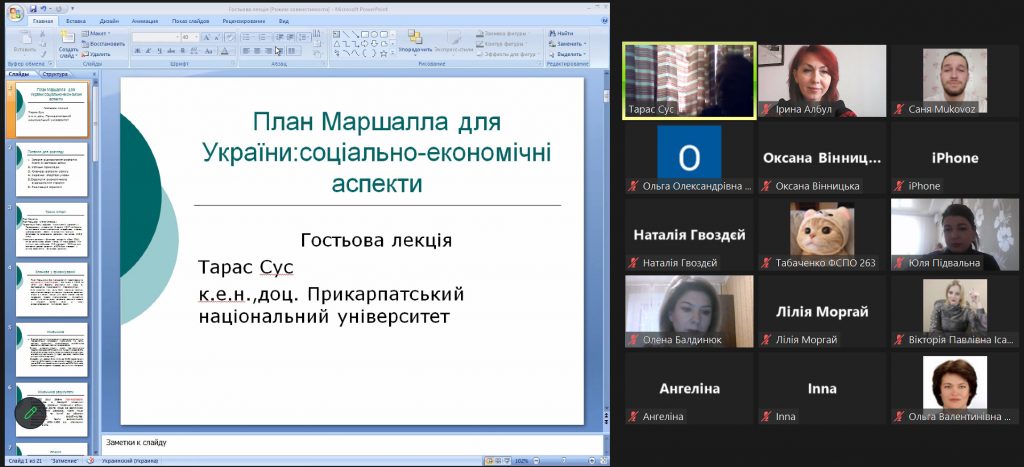Image resolution: width=1024 pixels, height=467 pixels.
Task: Open the Анимация ribbon tab
Action: point(145,20)
